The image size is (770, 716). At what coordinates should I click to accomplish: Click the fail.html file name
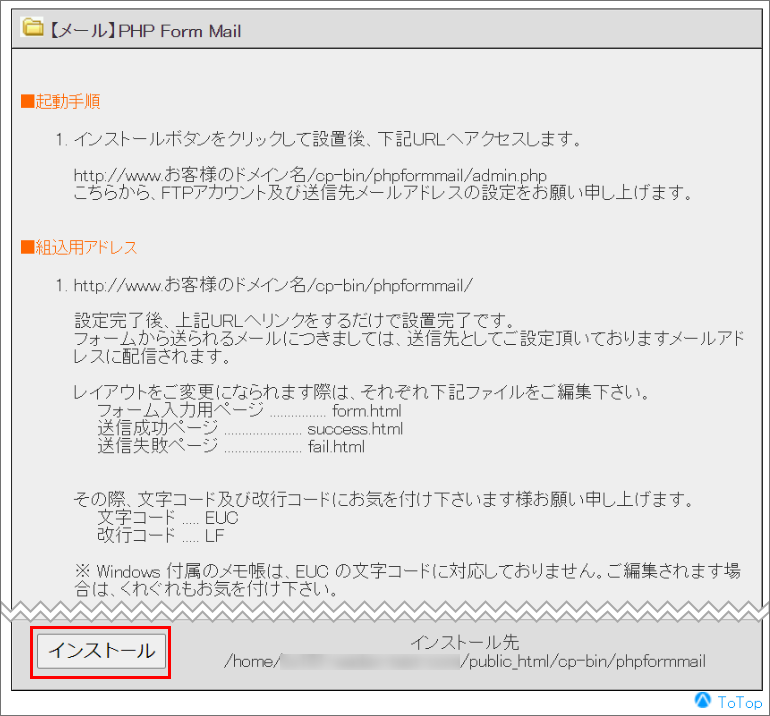tap(336, 447)
